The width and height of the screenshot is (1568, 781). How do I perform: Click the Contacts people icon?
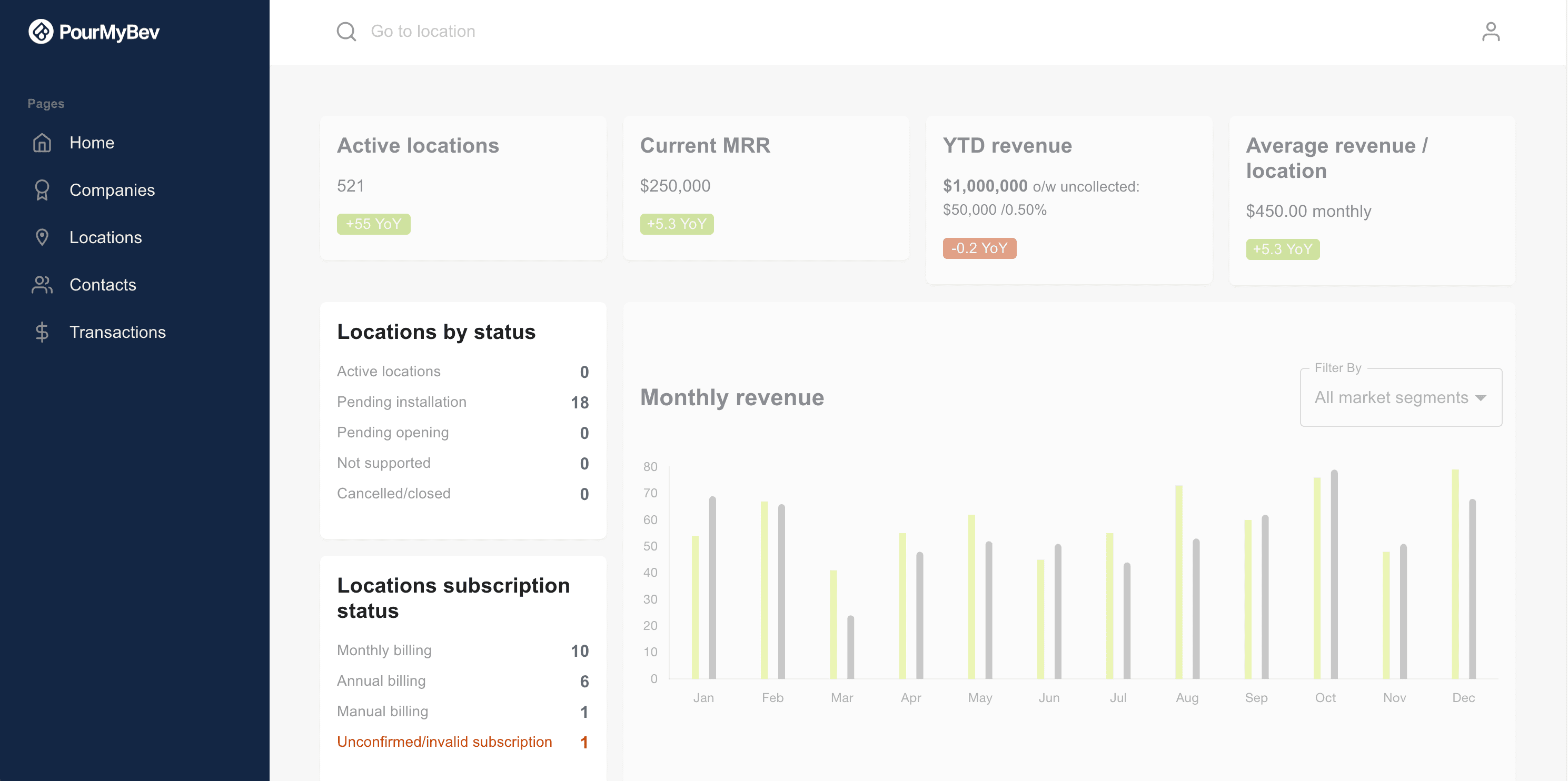[42, 285]
